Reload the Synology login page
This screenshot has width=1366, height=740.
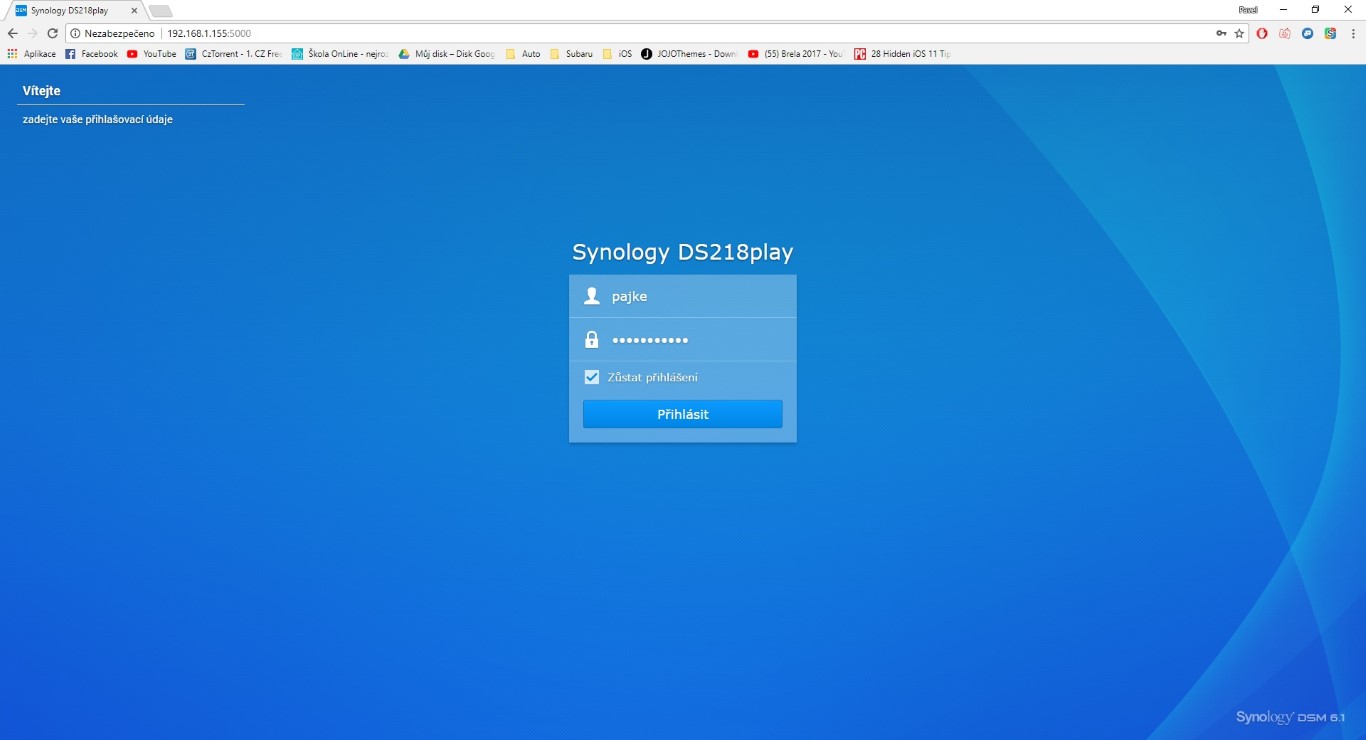pyautogui.click(x=52, y=33)
